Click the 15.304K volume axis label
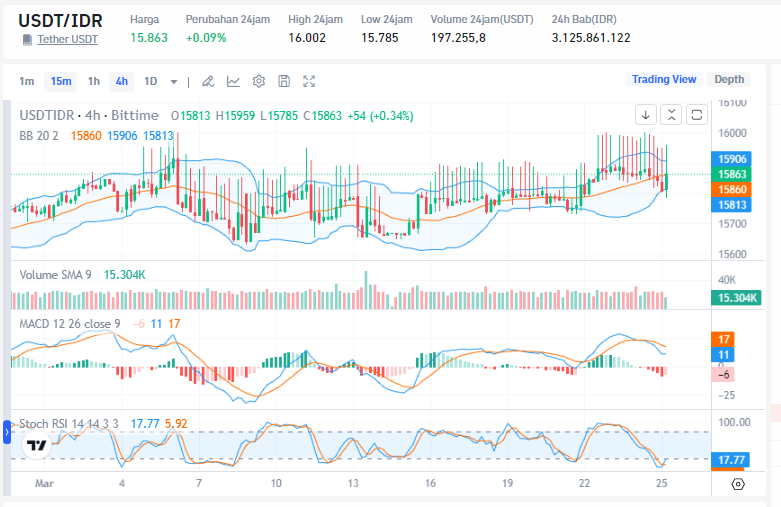 [x=736, y=298]
